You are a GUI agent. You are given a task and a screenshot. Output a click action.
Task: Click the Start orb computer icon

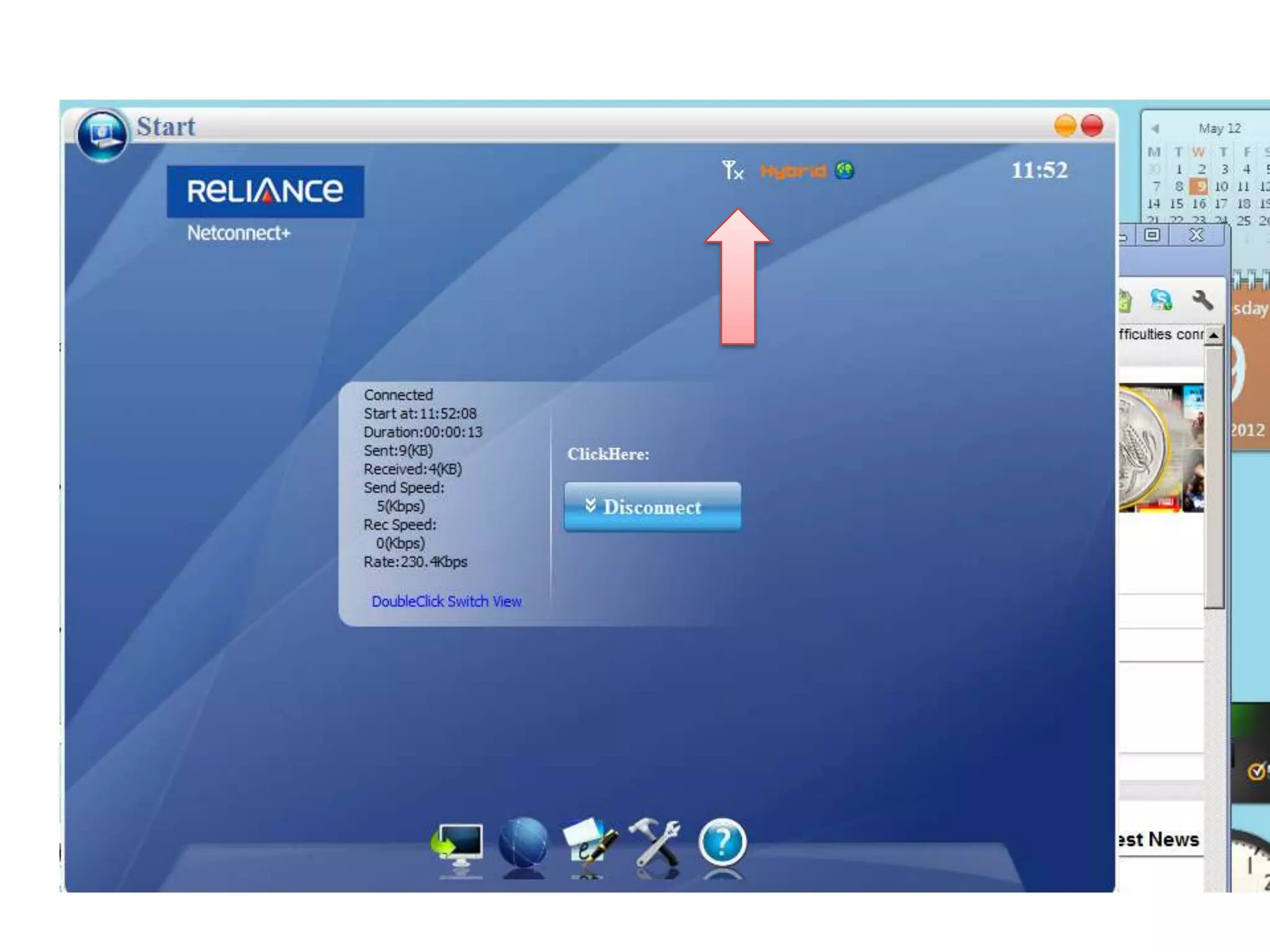click(x=102, y=134)
